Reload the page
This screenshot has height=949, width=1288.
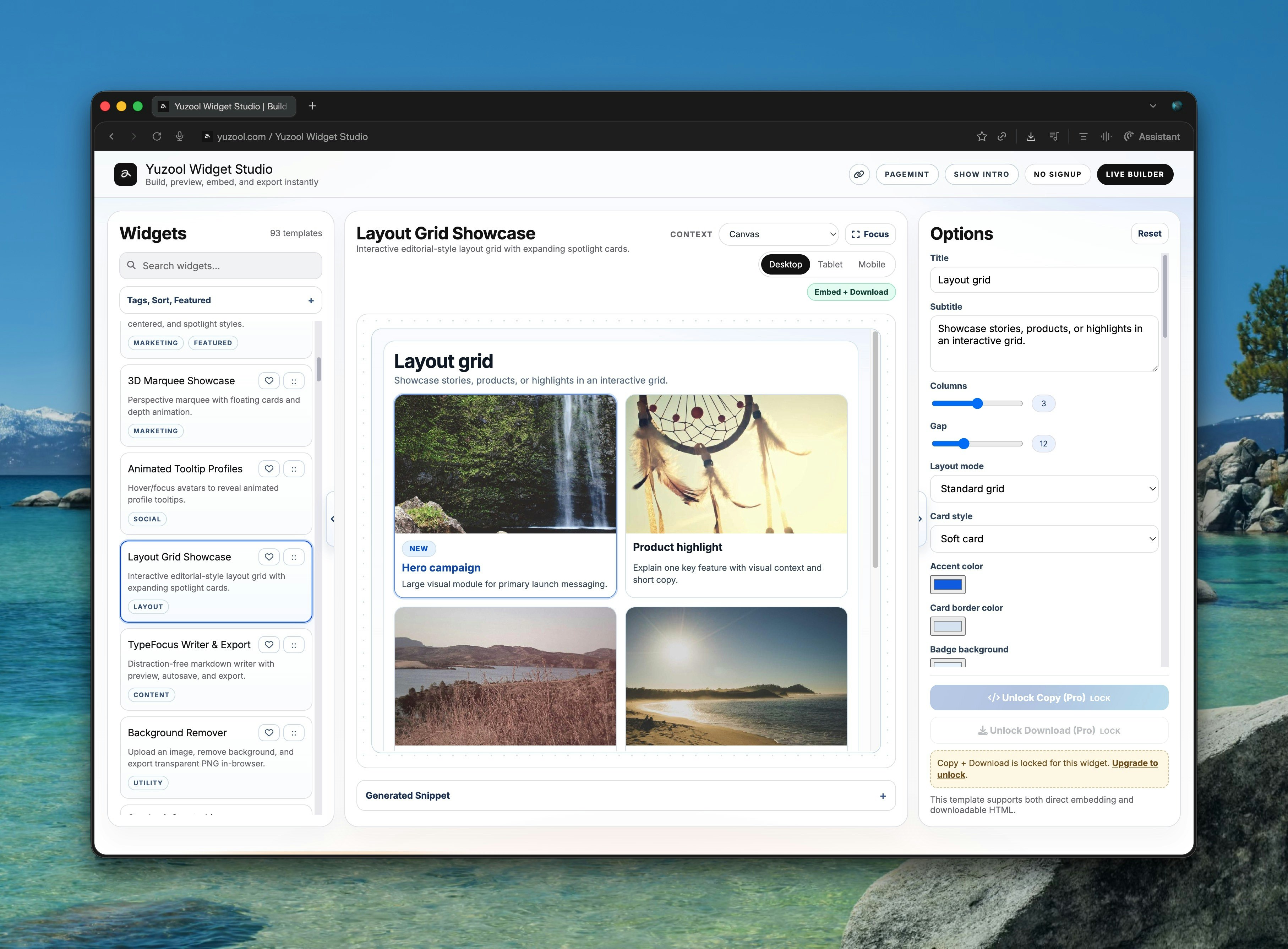point(157,136)
